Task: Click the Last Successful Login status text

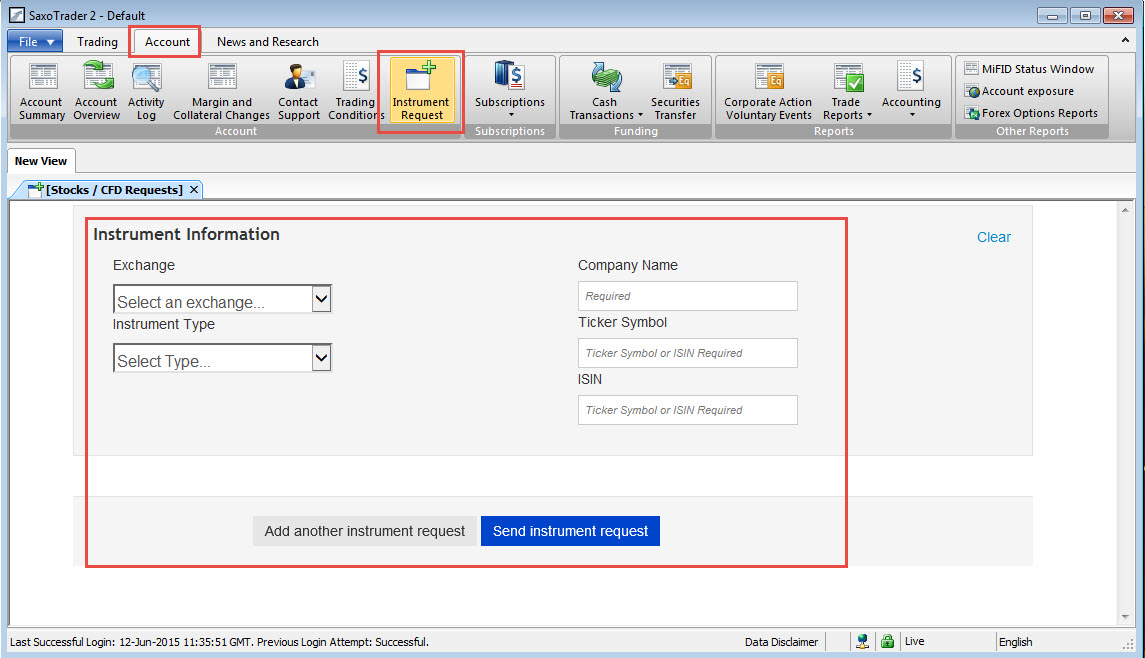Action: click(219, 642)
